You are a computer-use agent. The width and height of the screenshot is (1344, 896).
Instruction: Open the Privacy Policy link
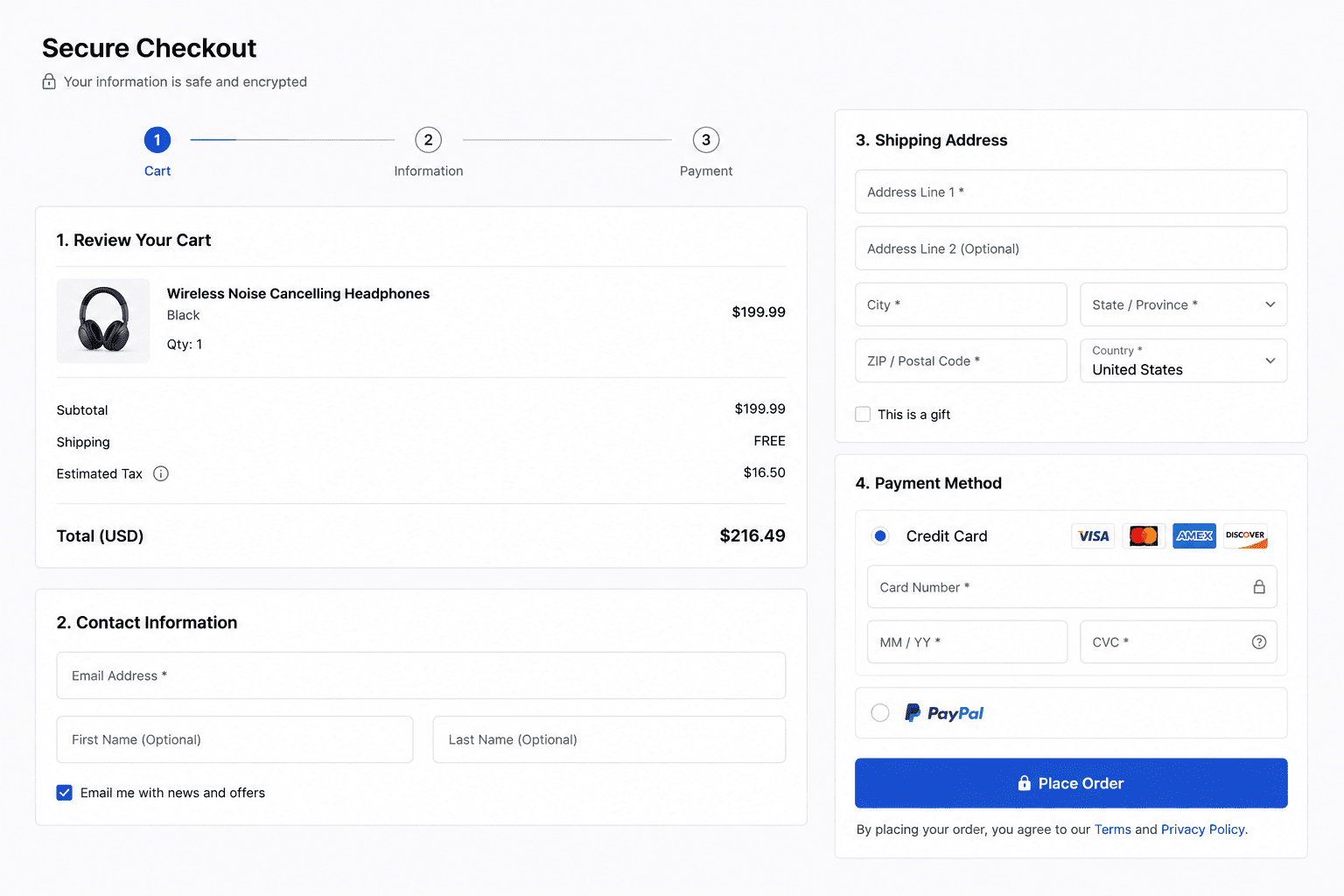coord(1202,829)
